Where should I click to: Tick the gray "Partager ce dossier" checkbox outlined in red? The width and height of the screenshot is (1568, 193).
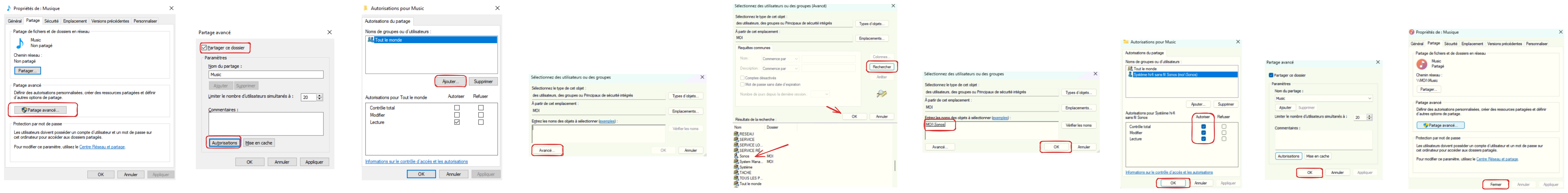(x=204, y=48)
